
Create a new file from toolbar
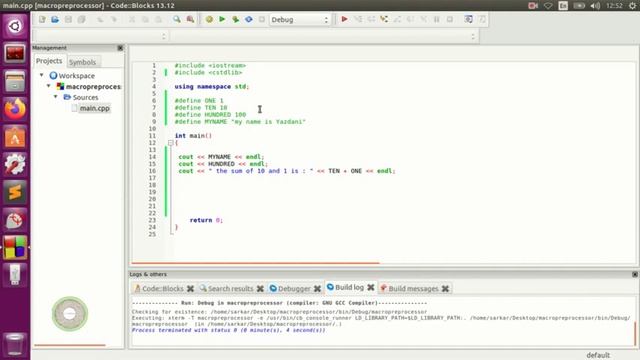(x=42, y=19)
